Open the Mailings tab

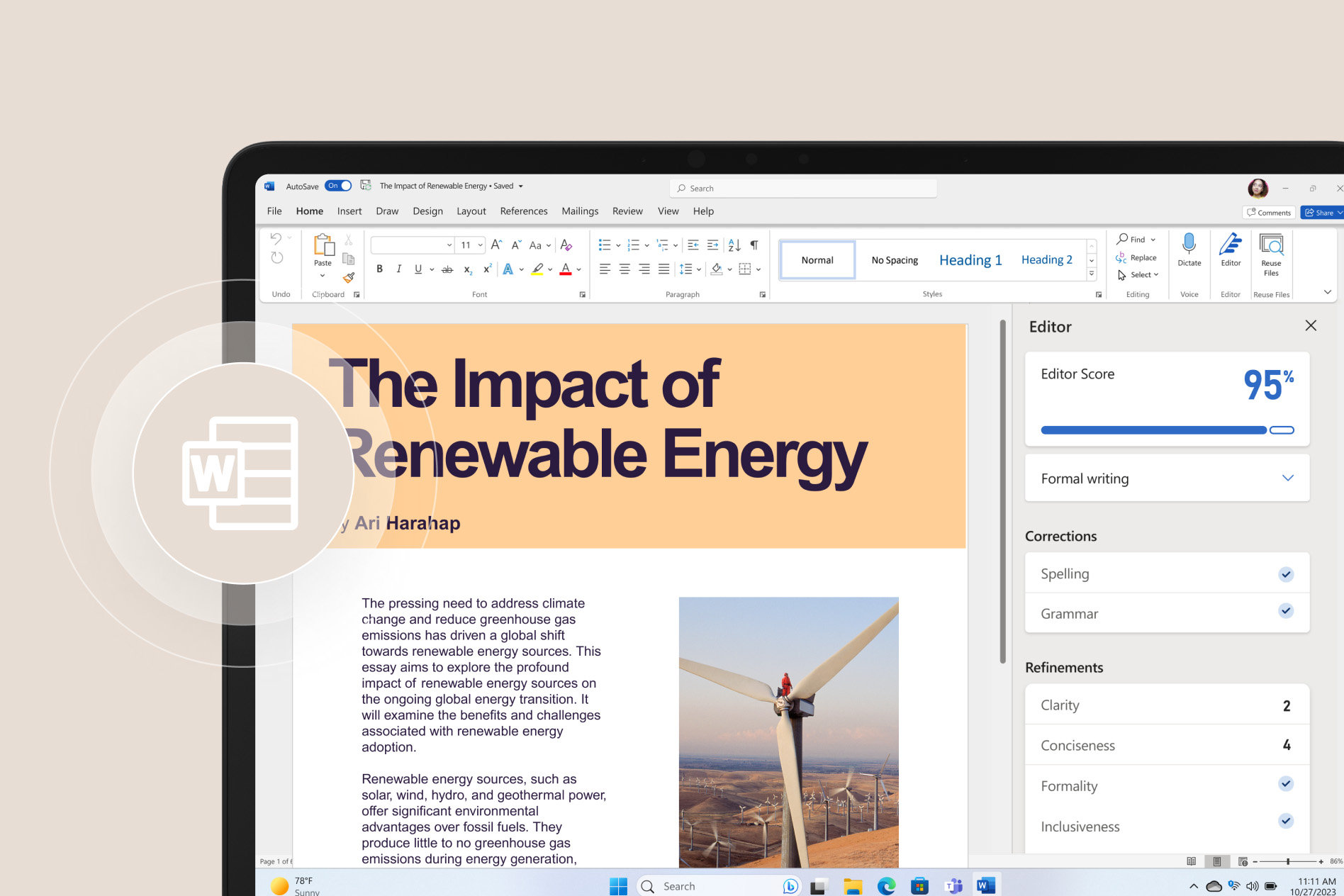[580, 211]
